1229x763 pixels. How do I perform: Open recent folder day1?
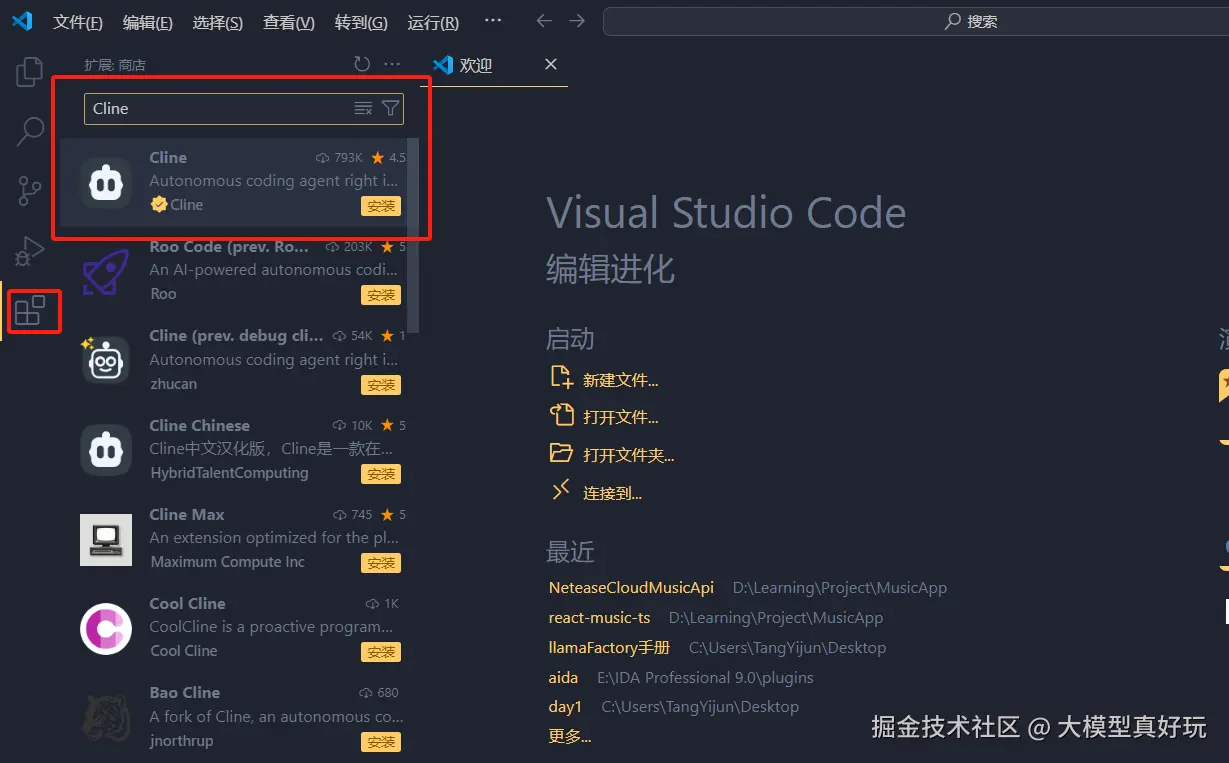pyautogui.click(x=565, y=707)
